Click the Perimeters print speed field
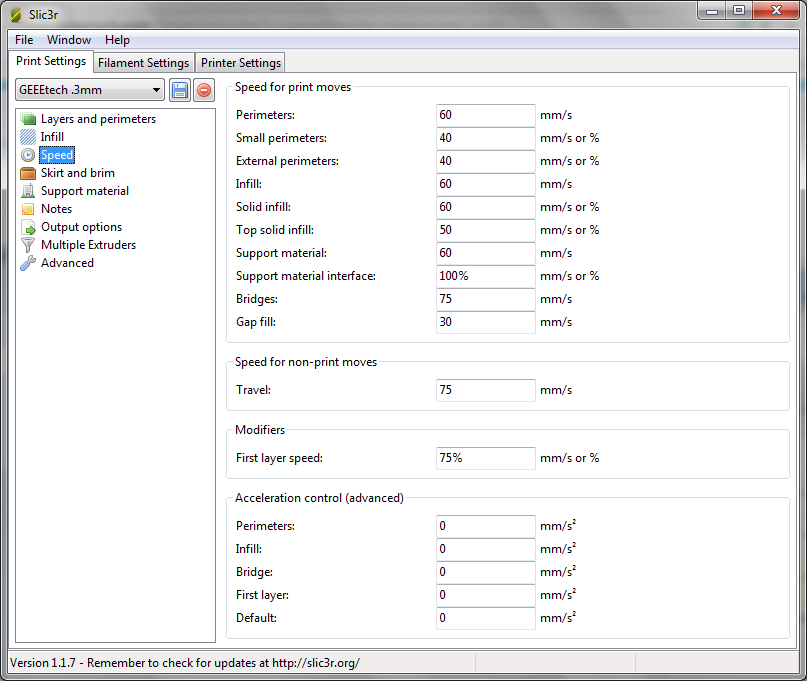The height and width of the screenshot is (681, 807). 485,115
